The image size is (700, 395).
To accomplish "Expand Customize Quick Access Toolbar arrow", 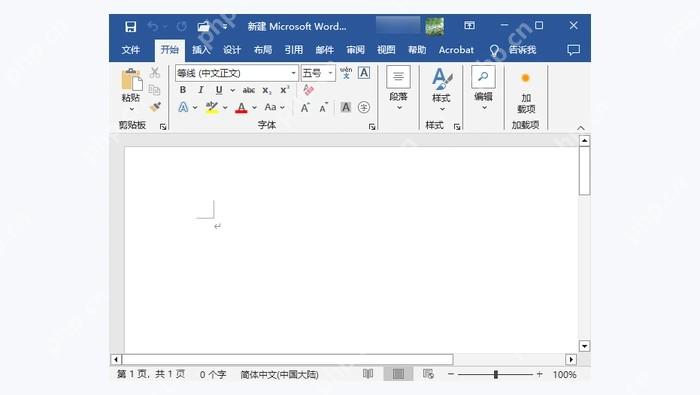I will pyautogui.click(x=225, y=27).
